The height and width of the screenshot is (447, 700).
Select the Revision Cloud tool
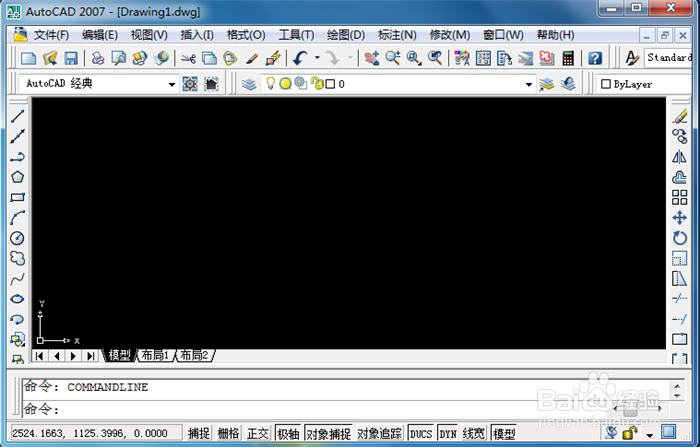tap(17, 258)
